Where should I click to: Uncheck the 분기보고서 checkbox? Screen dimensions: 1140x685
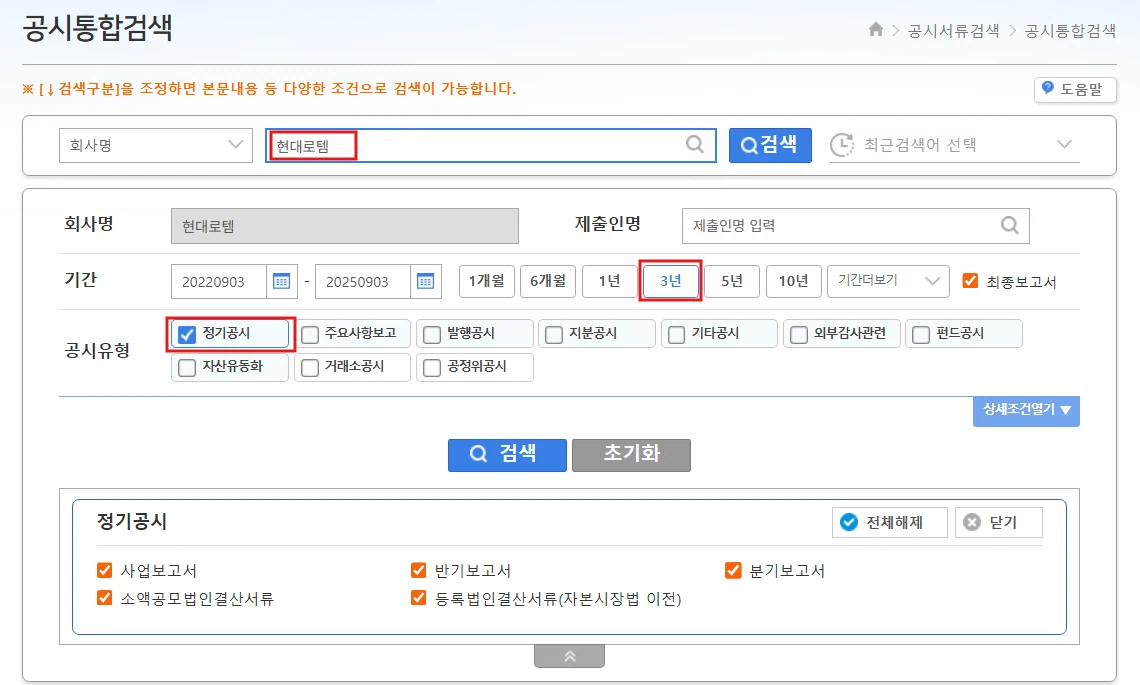tap(733, 570)
